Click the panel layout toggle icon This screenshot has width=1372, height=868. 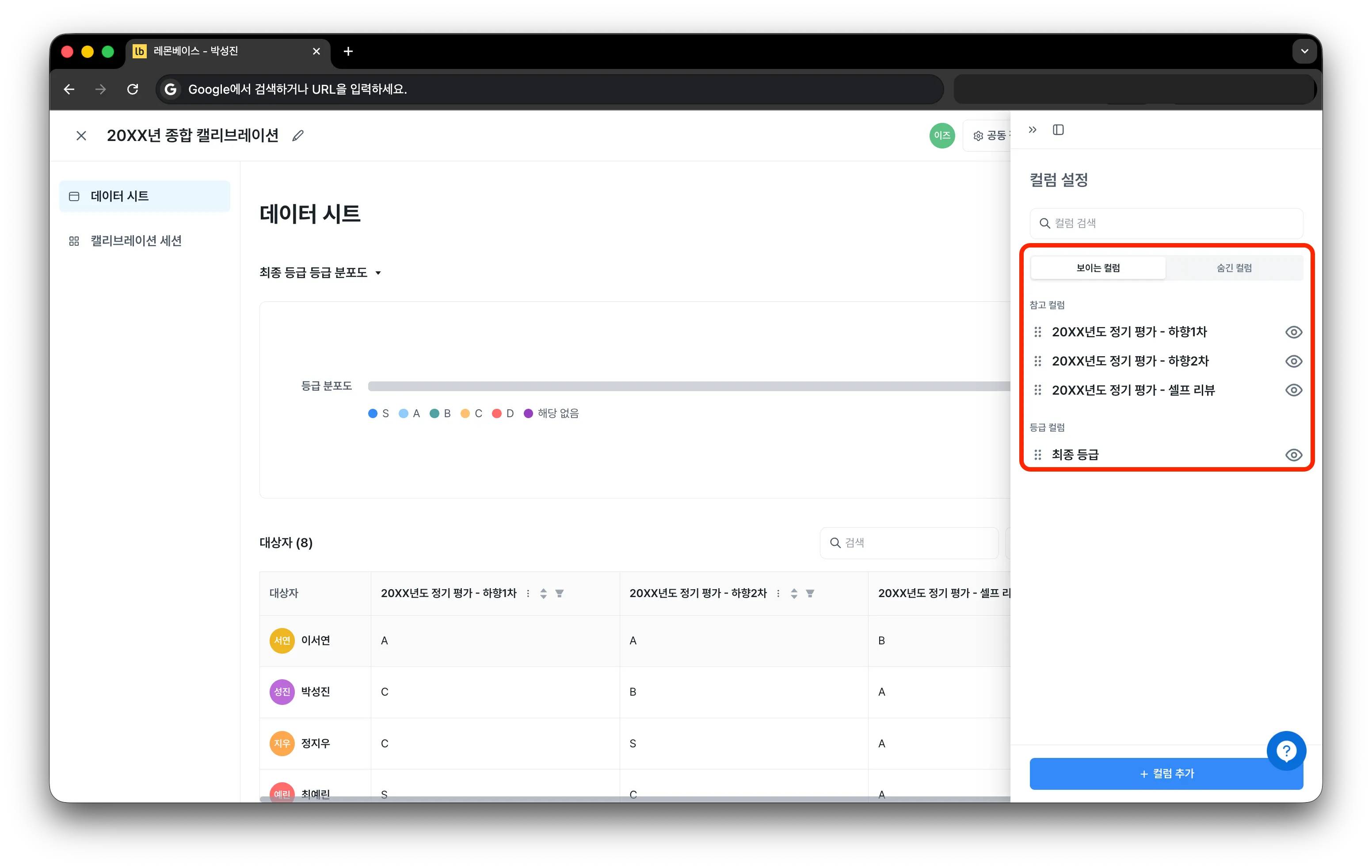[x=1058, y=130]
